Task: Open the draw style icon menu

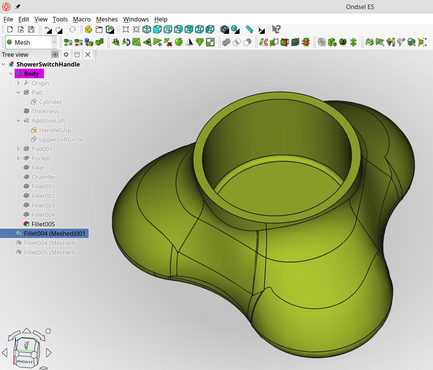Action: click(x=225, y=30)
